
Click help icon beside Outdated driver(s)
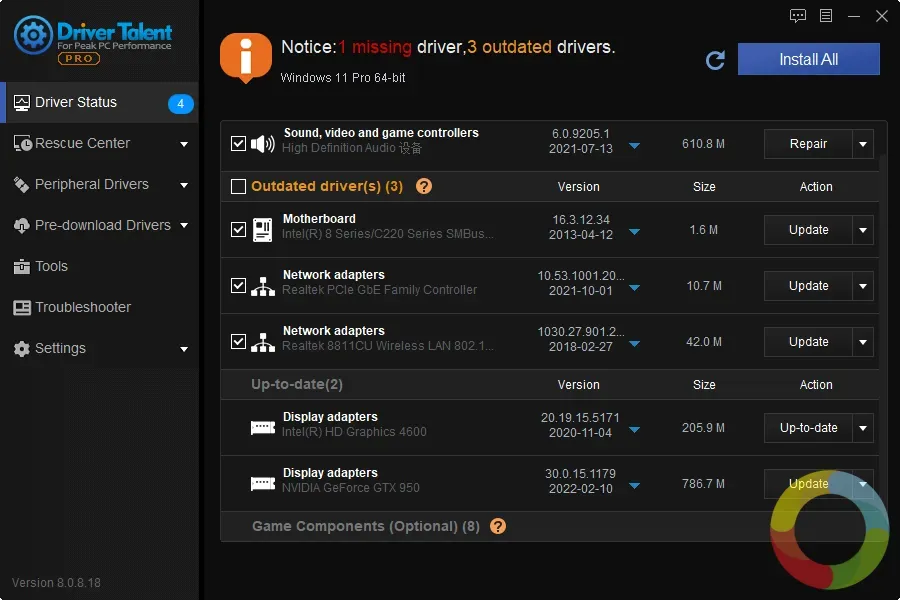424,186
